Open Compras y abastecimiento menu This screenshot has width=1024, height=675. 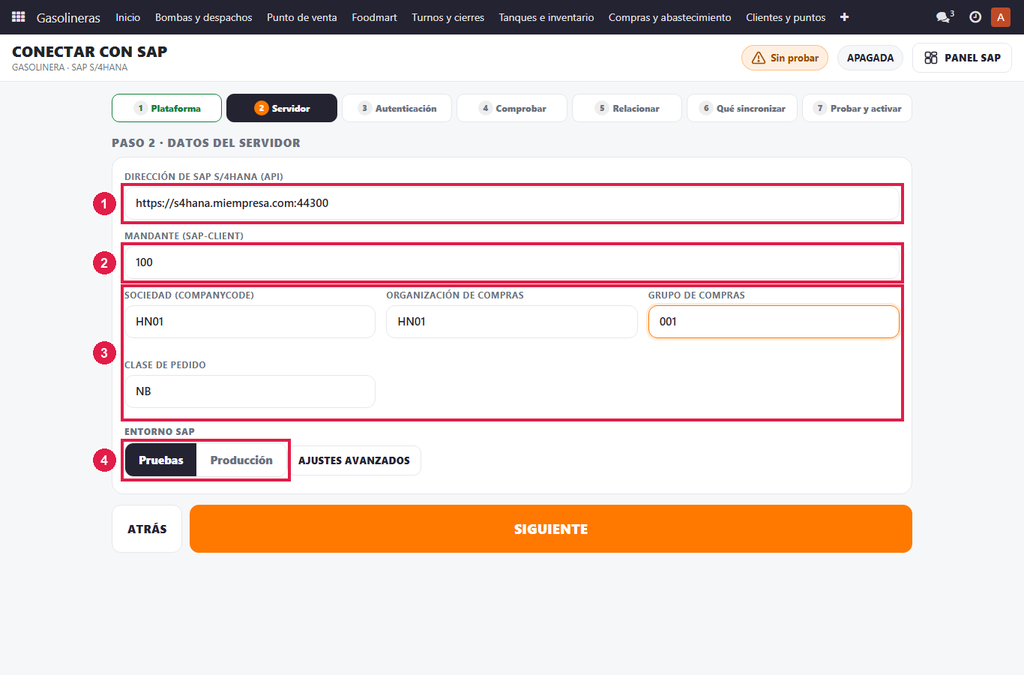(670, 17)
